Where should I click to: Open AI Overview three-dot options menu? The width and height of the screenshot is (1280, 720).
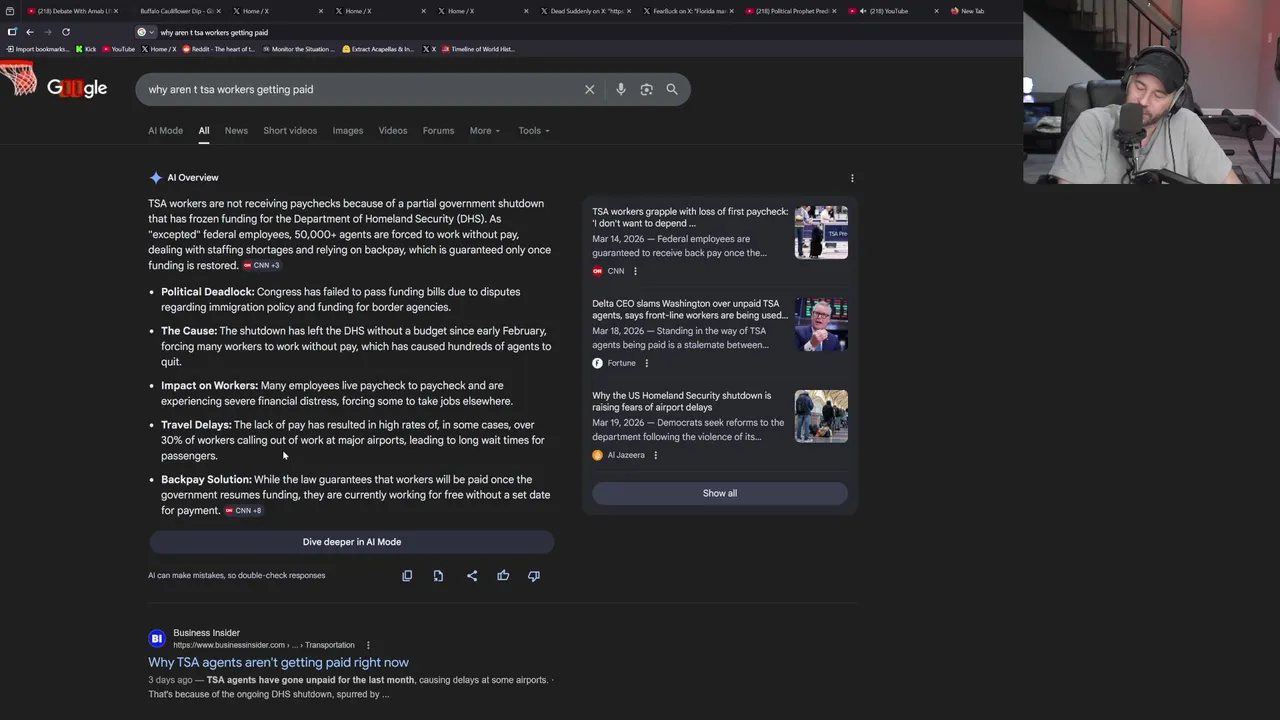pyautogui.click(x=852, y=178)
